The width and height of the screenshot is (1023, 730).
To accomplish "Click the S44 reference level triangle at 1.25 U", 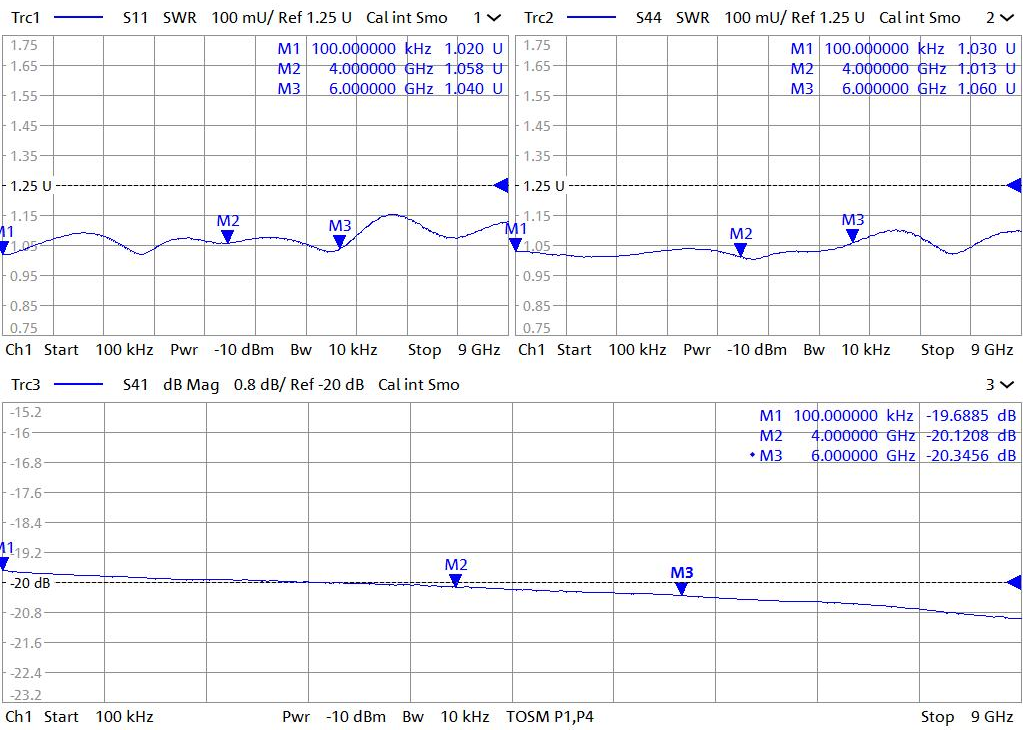I will coord(1013,185).
